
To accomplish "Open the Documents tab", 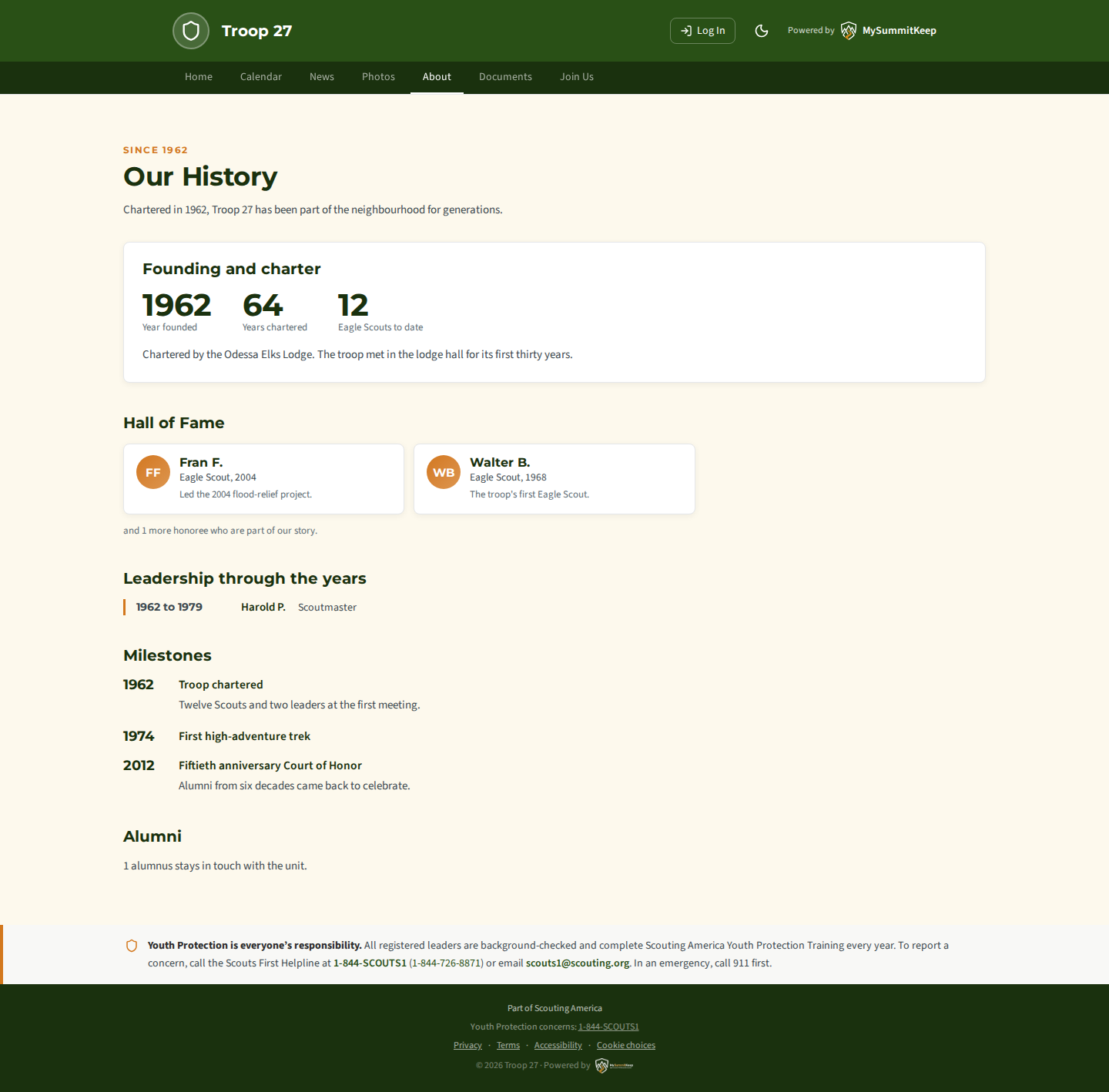I will click(x=505, y=77).
